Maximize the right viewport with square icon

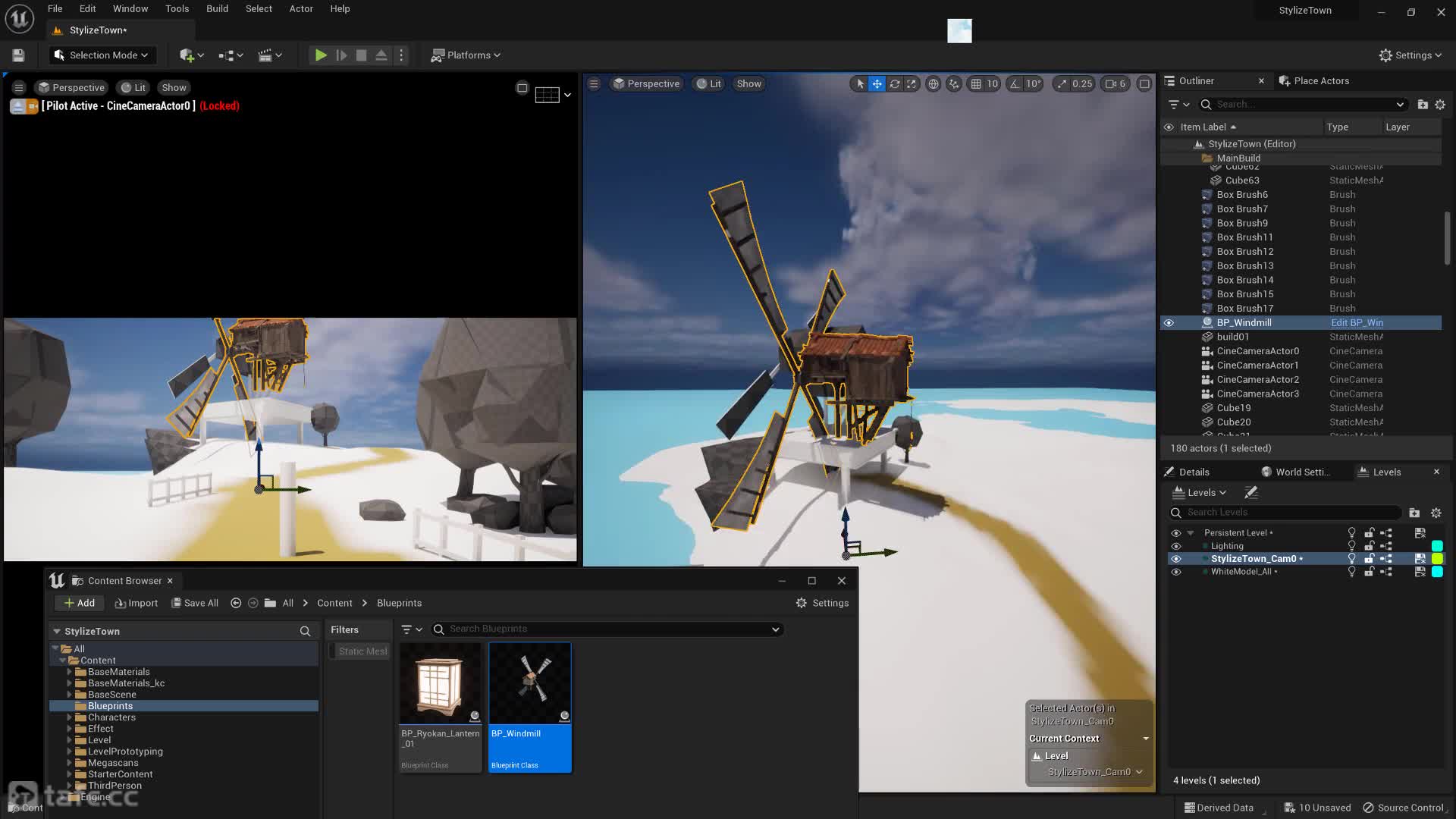[x=1144, y=84]
